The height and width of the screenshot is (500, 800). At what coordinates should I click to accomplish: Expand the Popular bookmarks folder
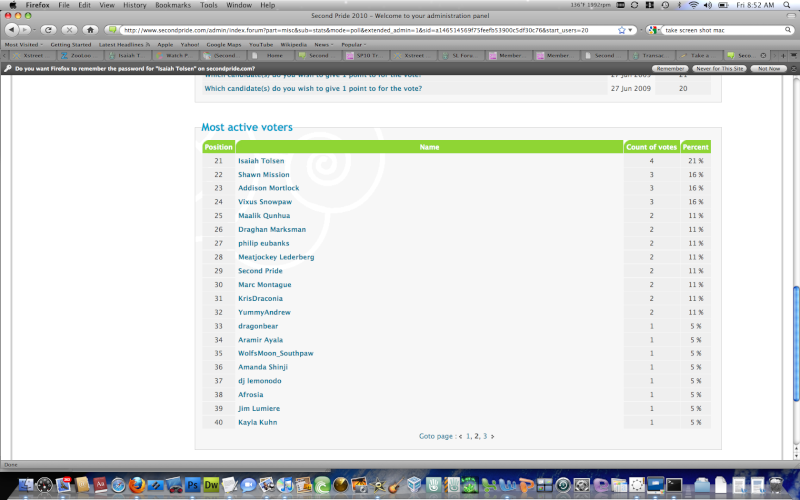point(354,44)
